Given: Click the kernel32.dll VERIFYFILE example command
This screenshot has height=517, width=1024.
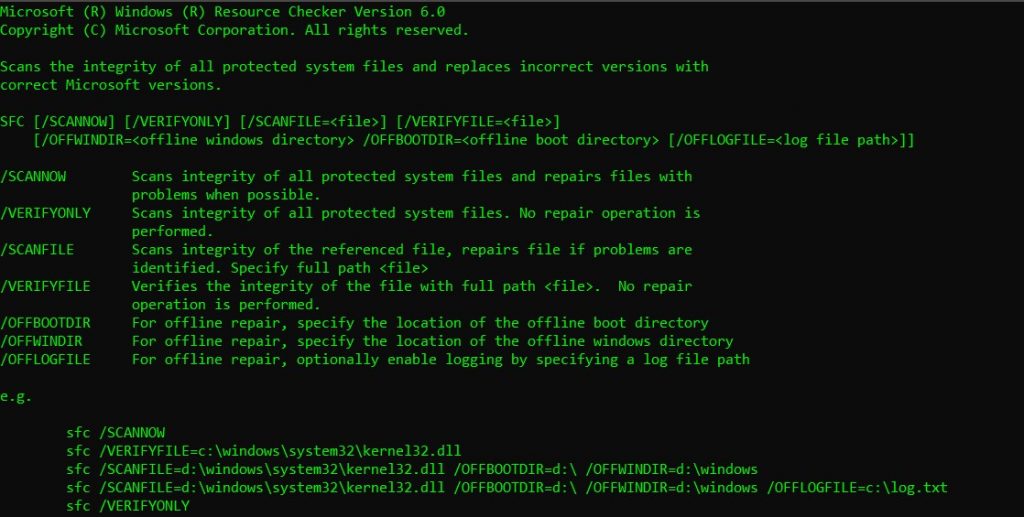Looking at the screenshot, I should 263,450.
